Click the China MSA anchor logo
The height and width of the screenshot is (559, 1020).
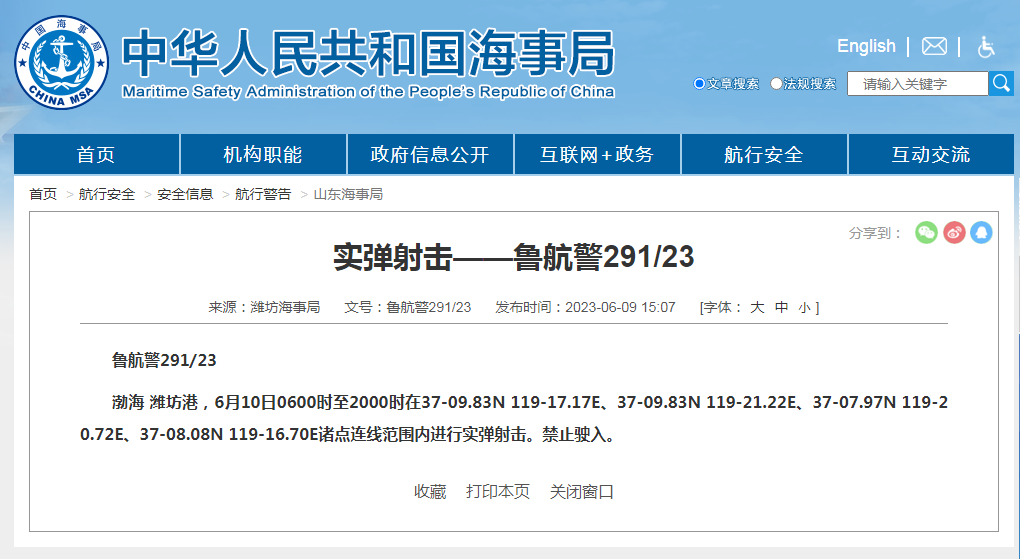[62, 63]
